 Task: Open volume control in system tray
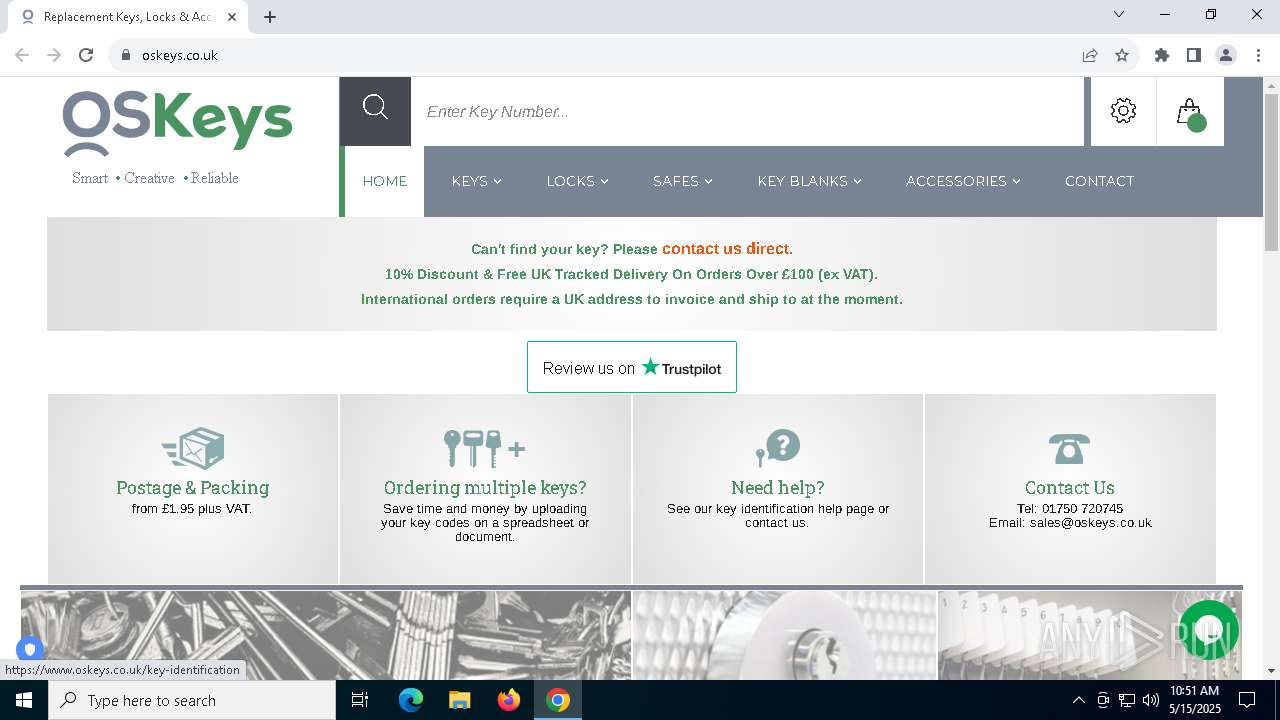click(1151, 700)
